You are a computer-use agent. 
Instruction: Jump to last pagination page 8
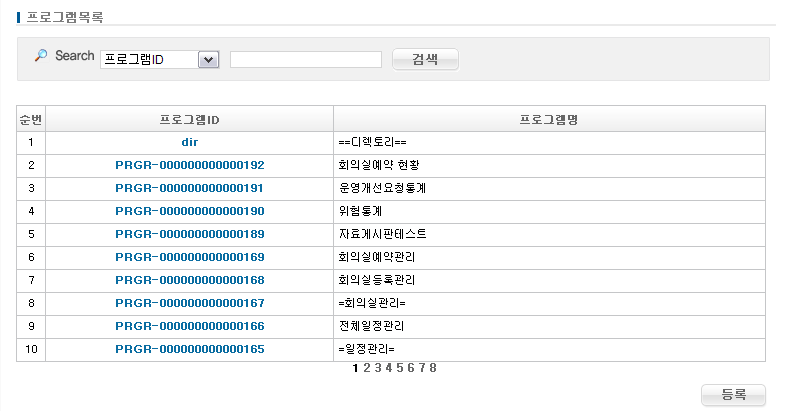click(x=432, y=368)
